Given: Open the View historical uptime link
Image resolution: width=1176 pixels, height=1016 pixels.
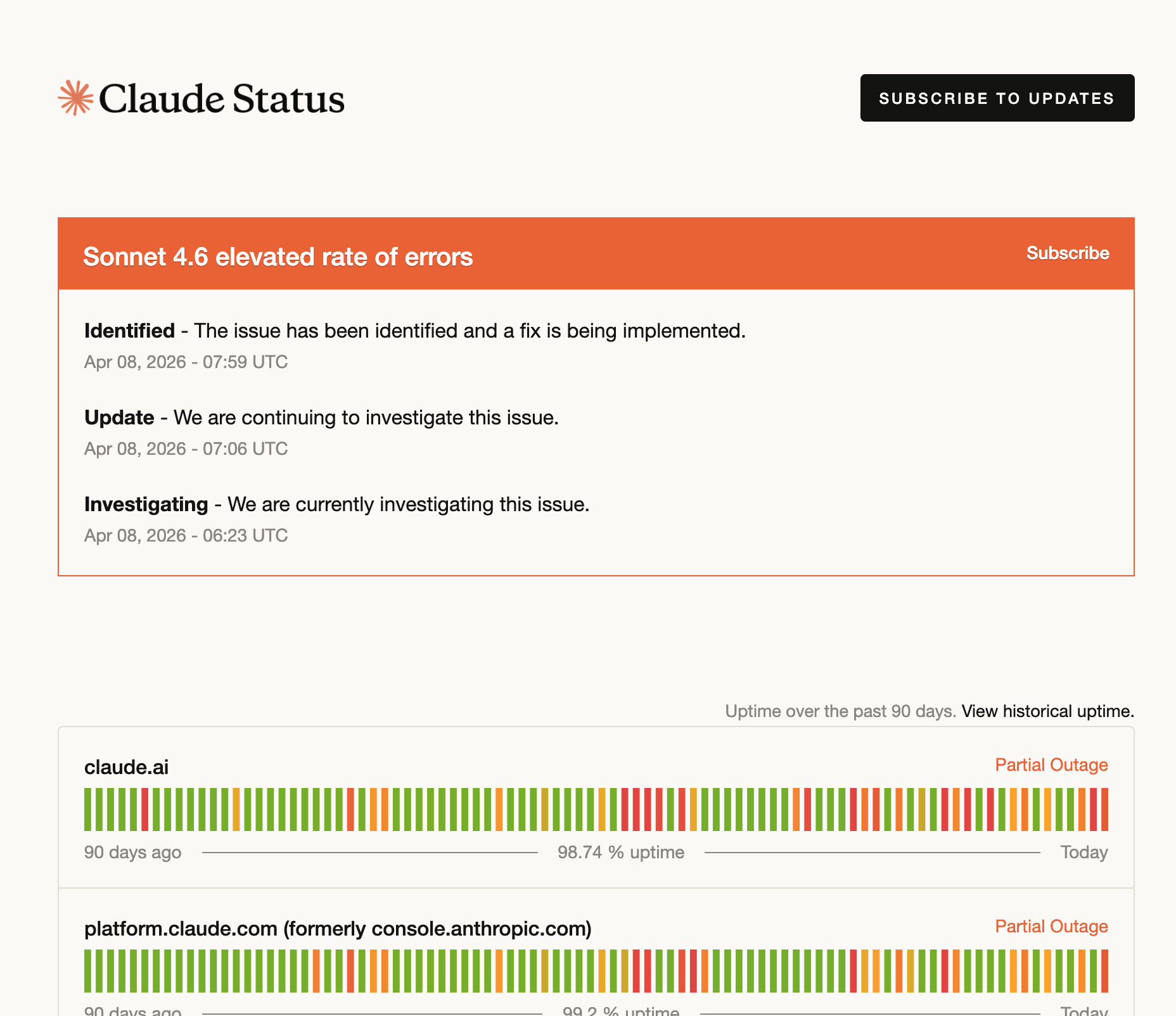Looking at the screenshot, I should pyautogui.click(x=1047, y=711).
